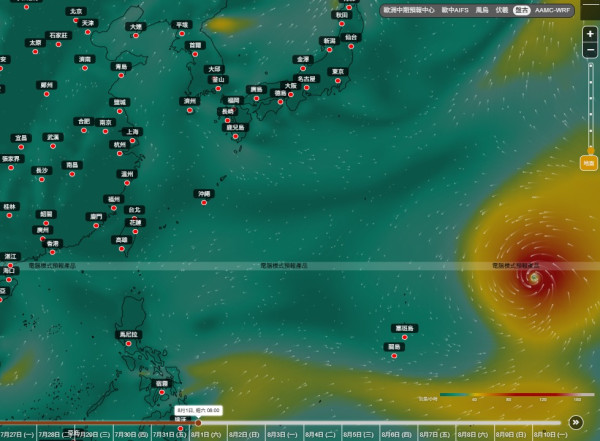This screenshot has width=600, height=441.
Task: Switch to the 歐中AIFS model tab
Action: (x=455, y=10)
